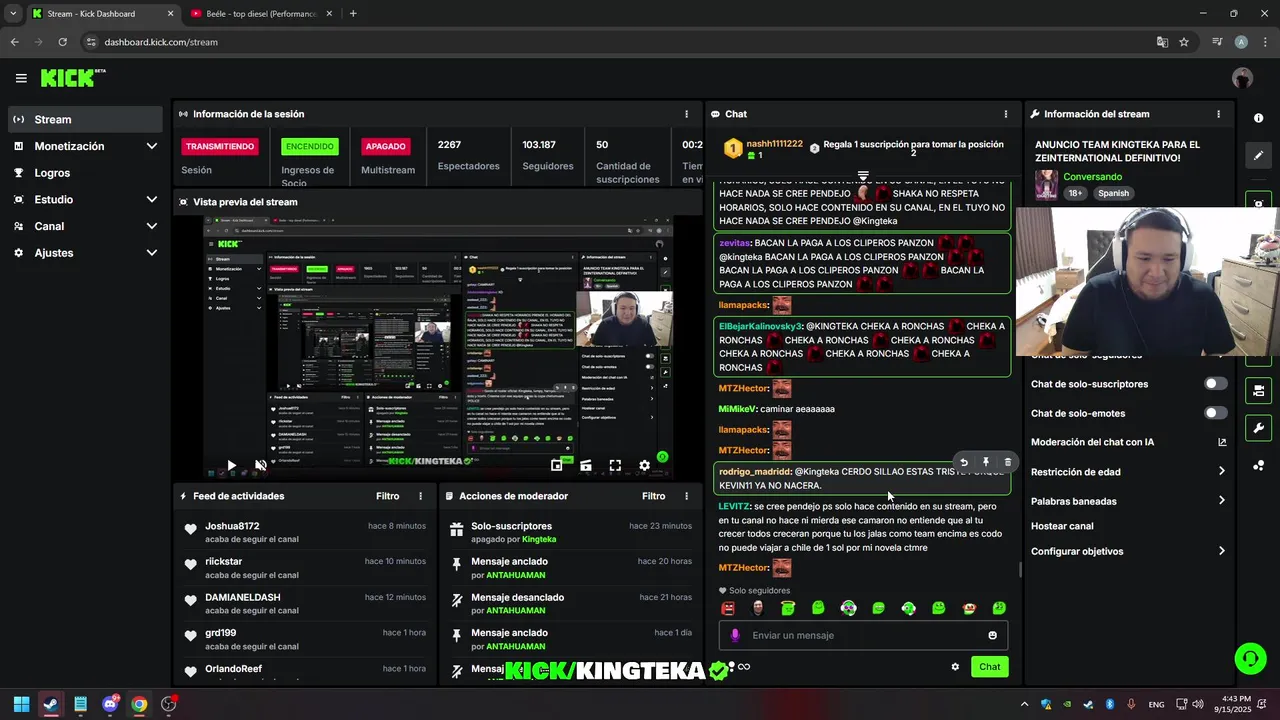The image size is (1280, 720).
Task: Insert the first red emote from quick emotes
Action: (x=728, y=608)
